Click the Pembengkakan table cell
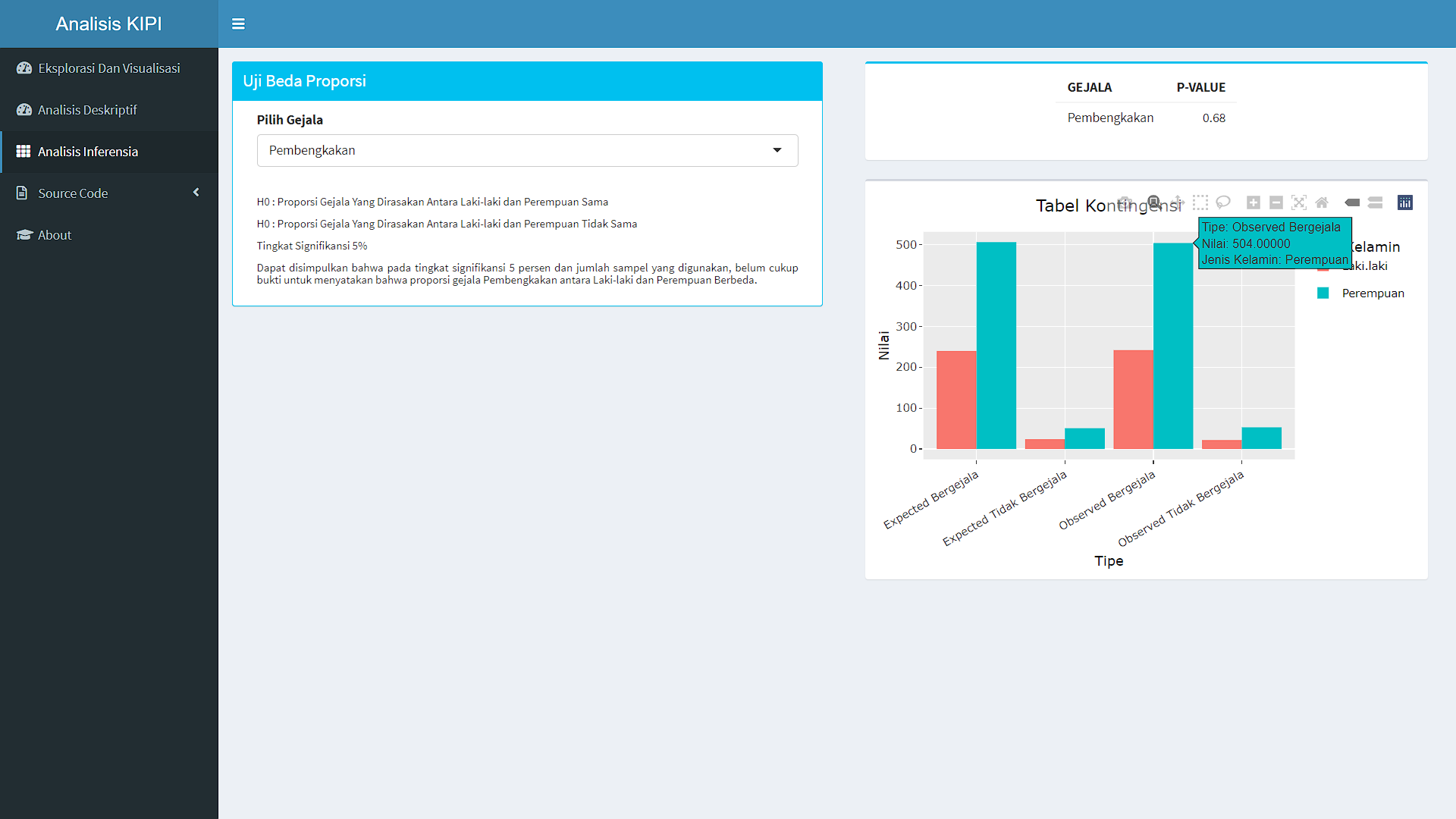 pyautogui.click(x=1110, y=118)
